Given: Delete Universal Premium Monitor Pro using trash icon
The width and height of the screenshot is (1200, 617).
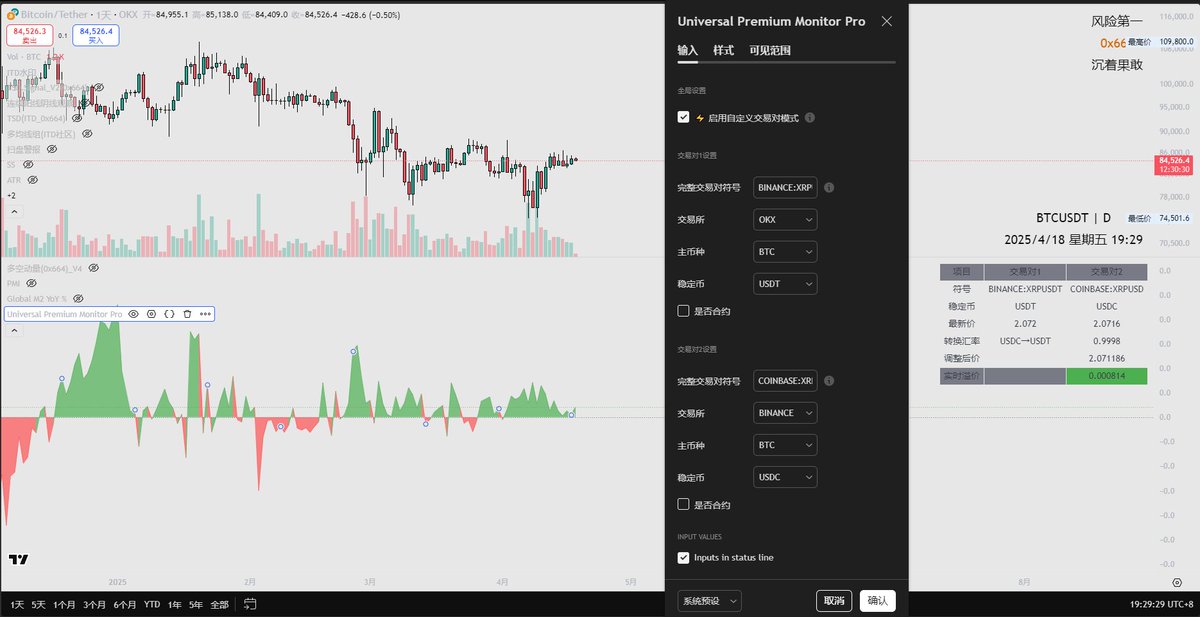Looking at the screenshot, I should coord(187,314).
